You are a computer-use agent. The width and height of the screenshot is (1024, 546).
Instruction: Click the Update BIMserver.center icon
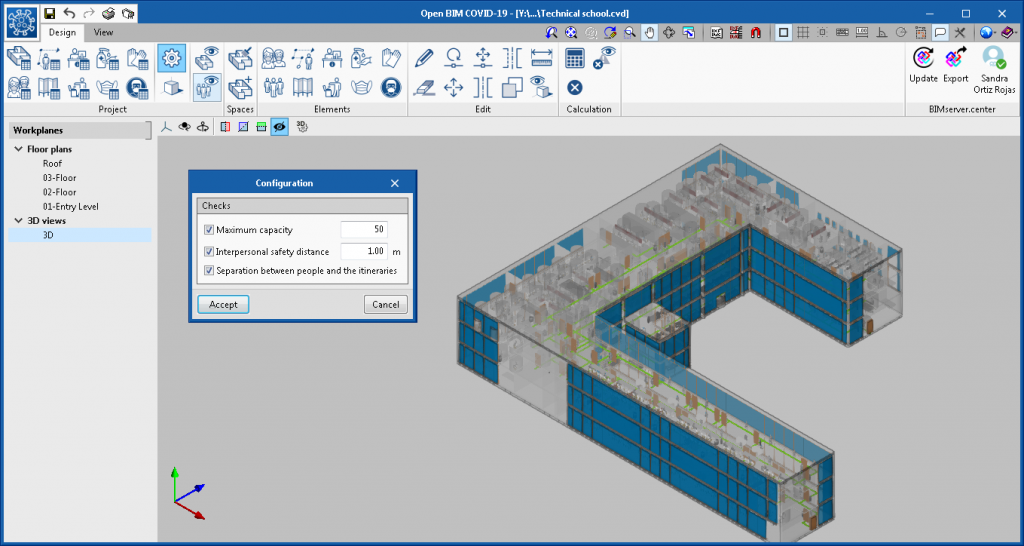pyautogui.click(x=923, y=58)
